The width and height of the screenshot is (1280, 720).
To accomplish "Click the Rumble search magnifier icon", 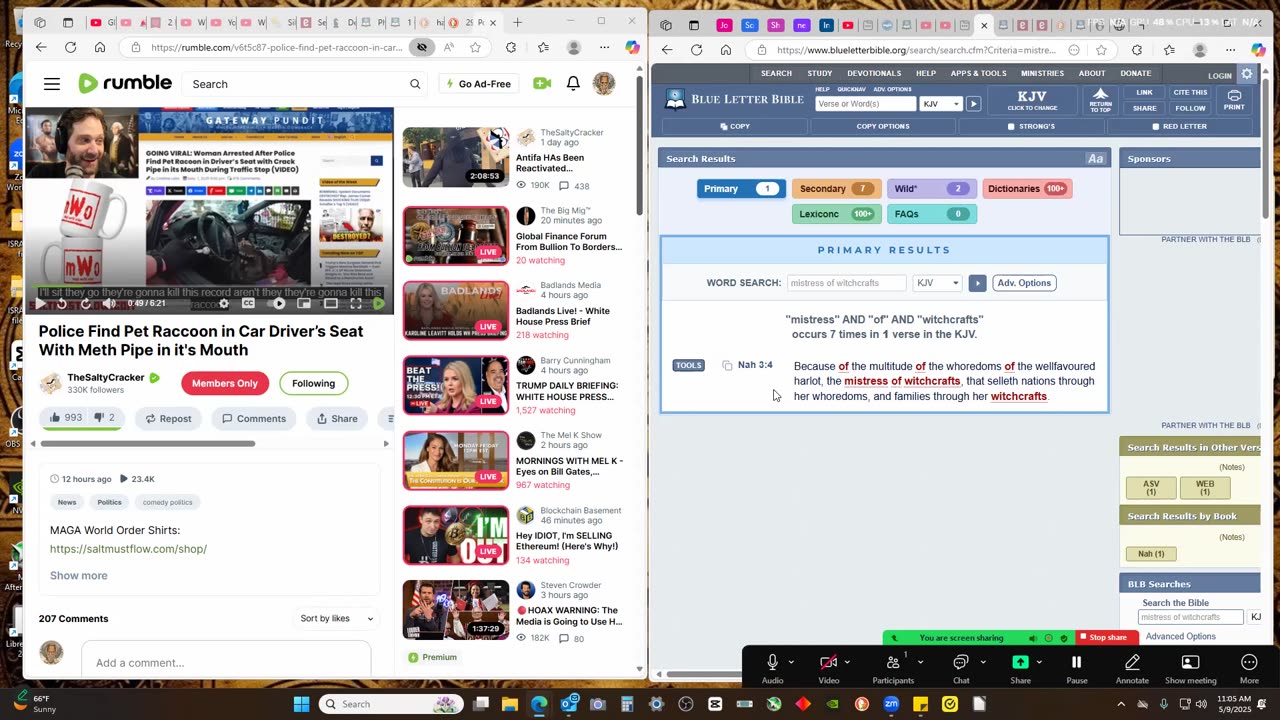I will [x=415, y=84].
